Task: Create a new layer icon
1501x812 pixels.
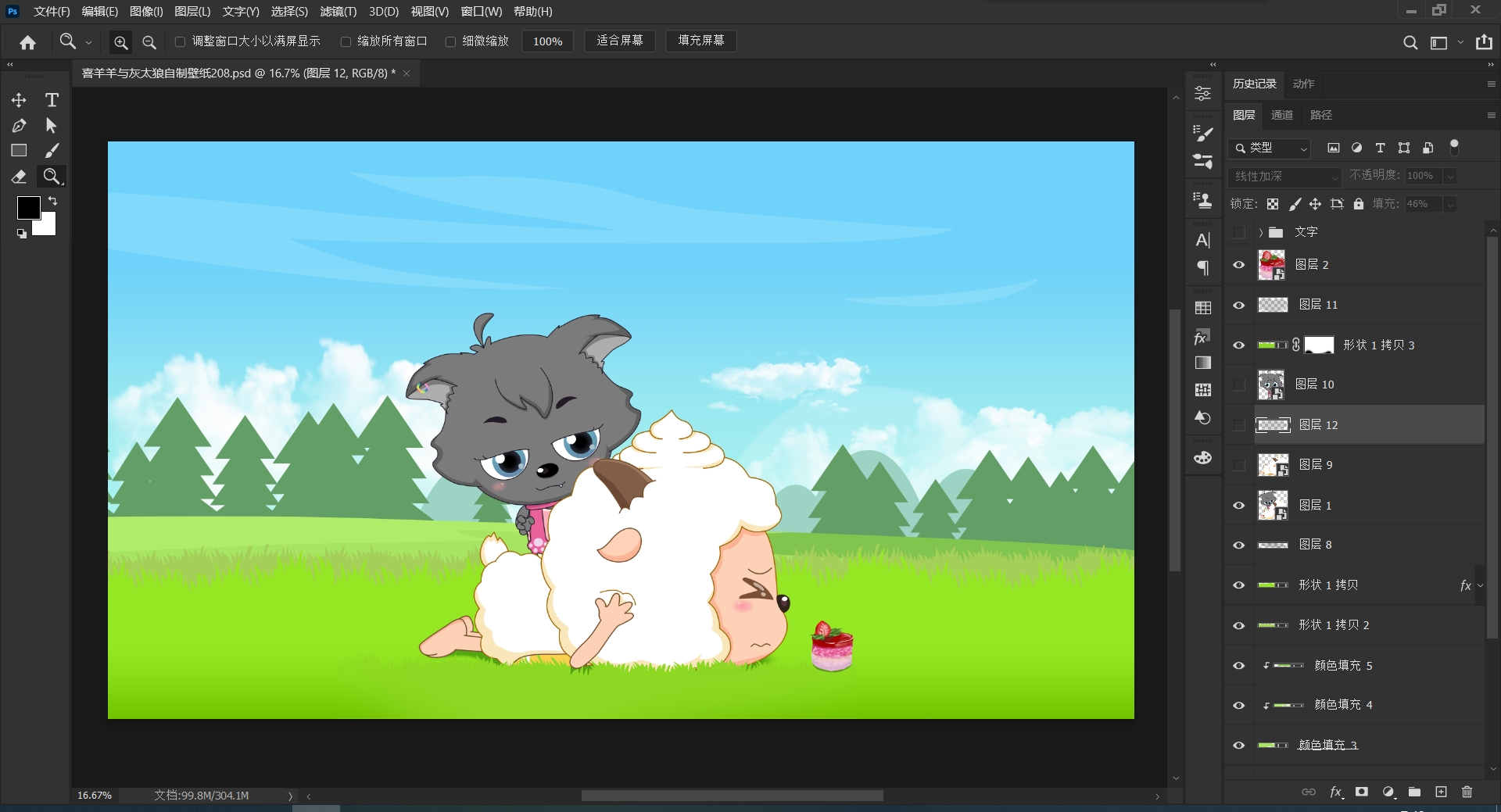Action: pos(1441,792)
